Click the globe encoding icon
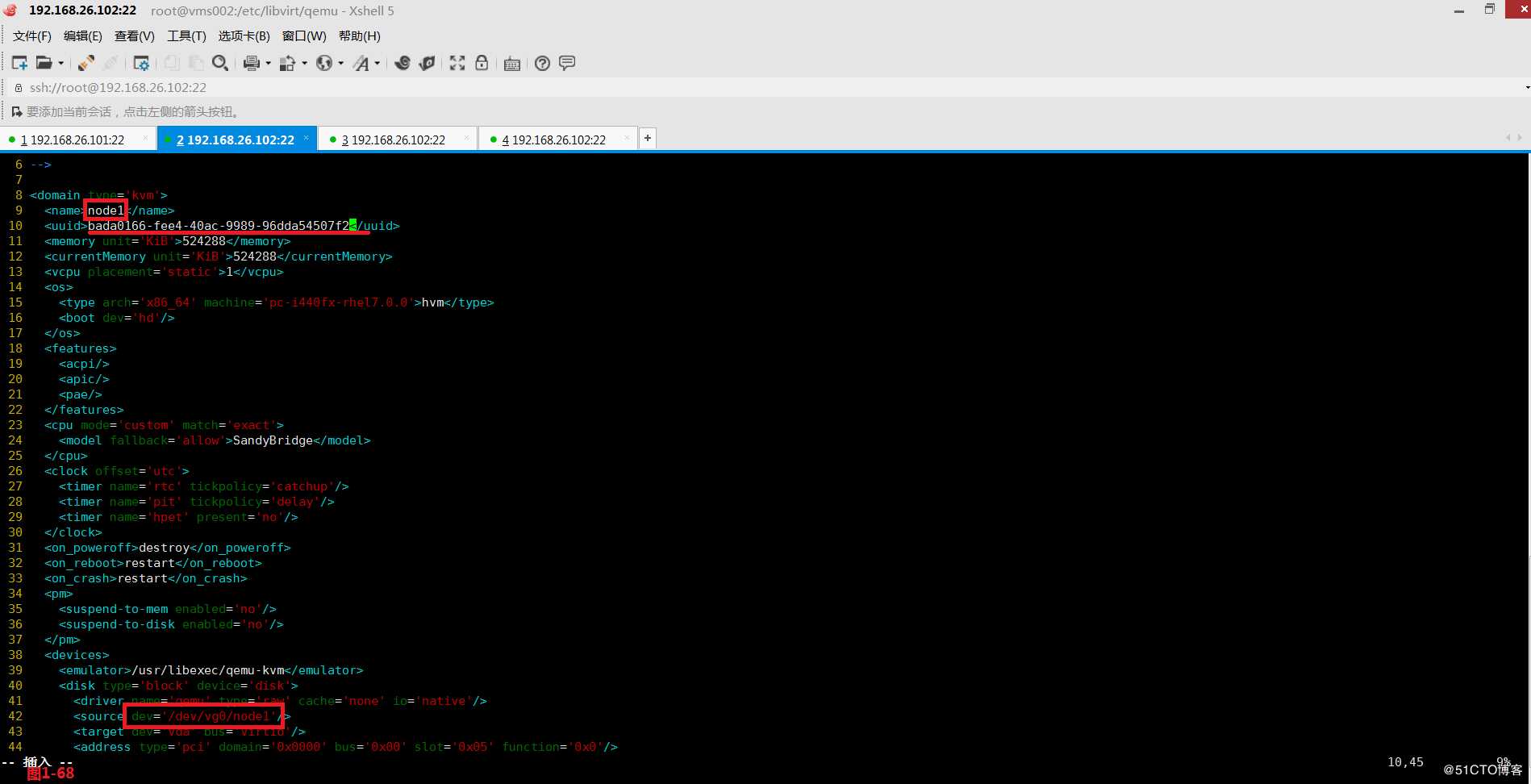 pos(324,63)
